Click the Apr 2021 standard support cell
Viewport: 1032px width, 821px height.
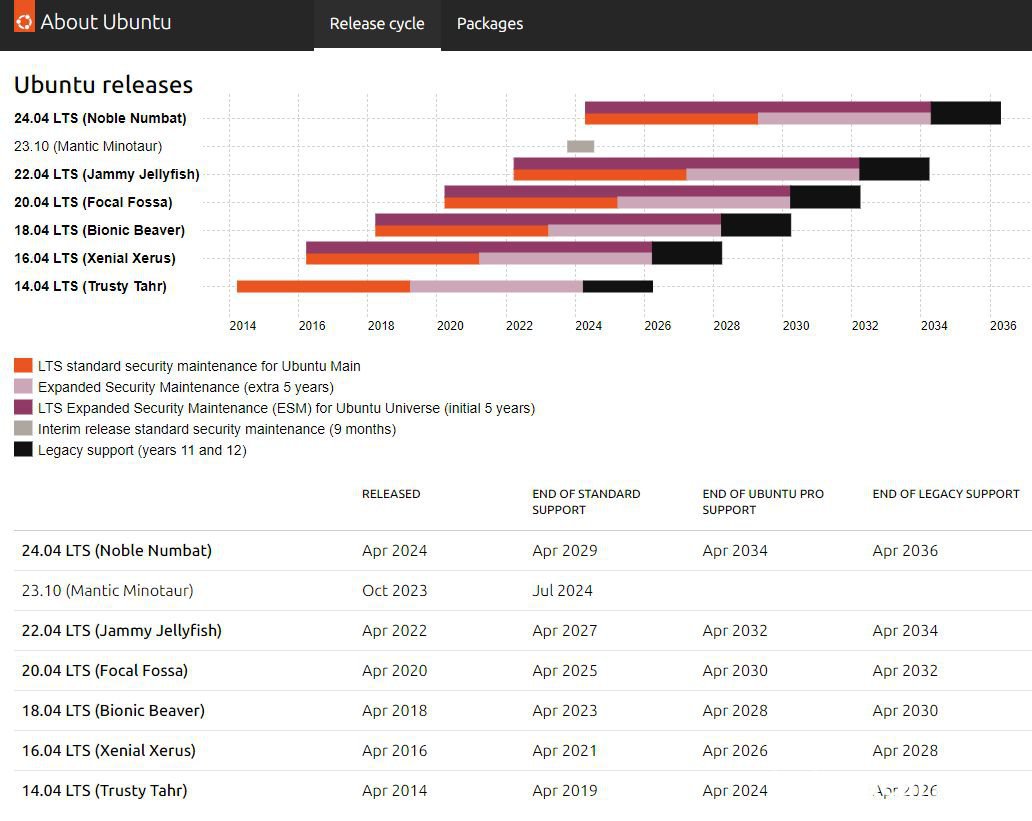click(565, 751)
